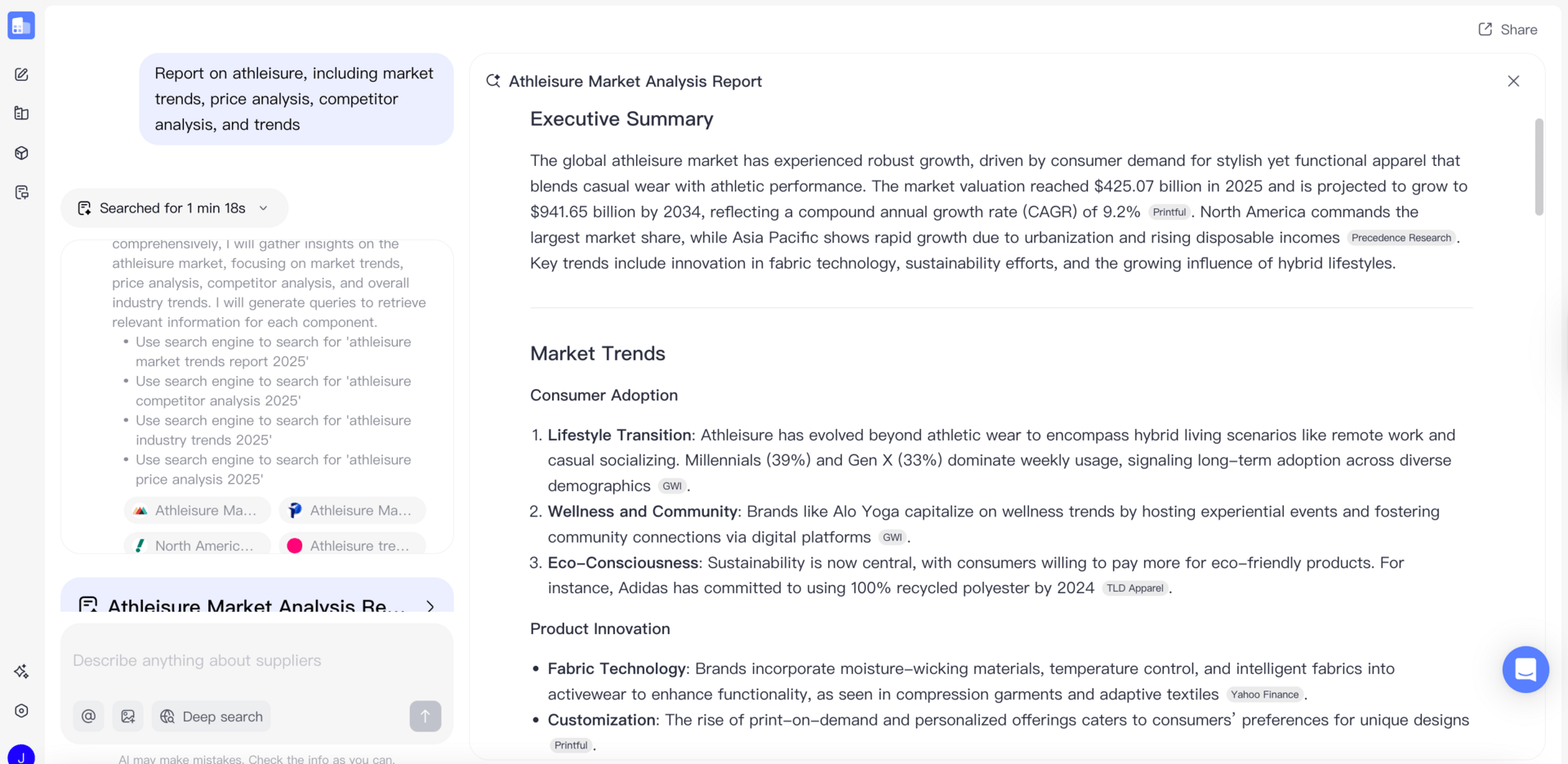Open the North Americ source chip
The width and height of the screenshot is (1568, 764).
pyautogui.click(x=196, y=545)
